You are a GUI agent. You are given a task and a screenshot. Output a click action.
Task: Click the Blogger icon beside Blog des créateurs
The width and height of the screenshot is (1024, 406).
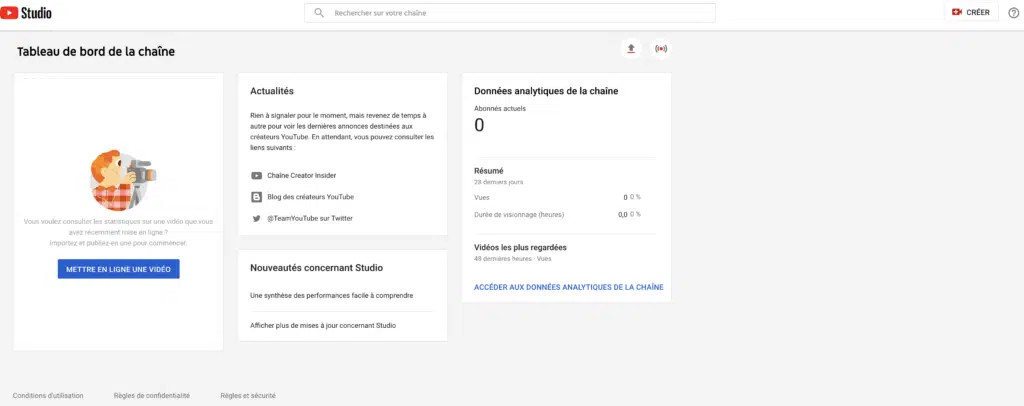point(257,197)
